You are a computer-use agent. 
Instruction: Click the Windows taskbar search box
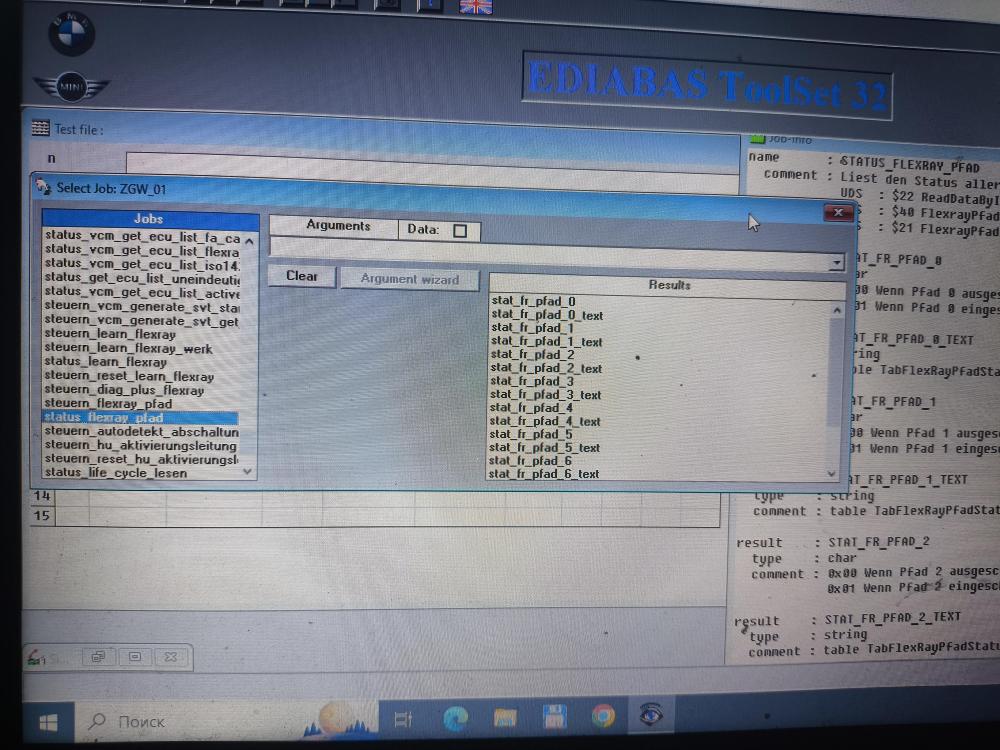[226, 721]
